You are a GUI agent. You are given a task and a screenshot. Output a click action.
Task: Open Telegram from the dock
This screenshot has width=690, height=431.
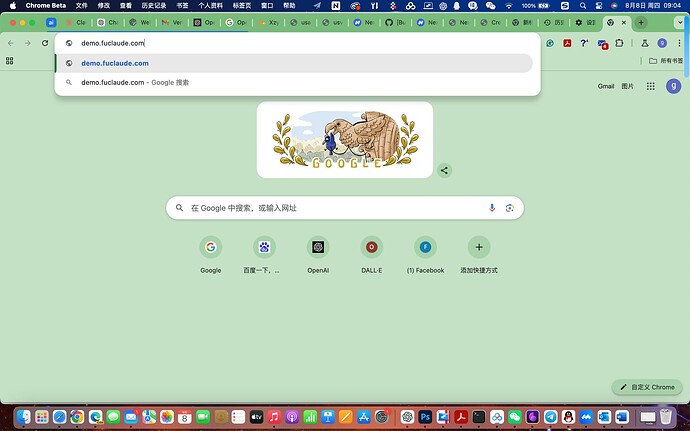coord(551,416)
